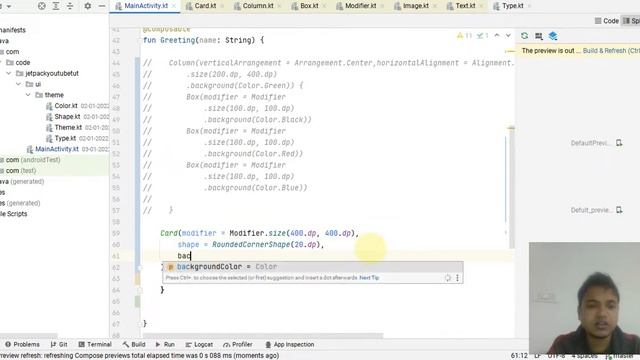Close the Modifier.kt tab
This screenshot has height=360, width=640.
click(x=382, y=6)
